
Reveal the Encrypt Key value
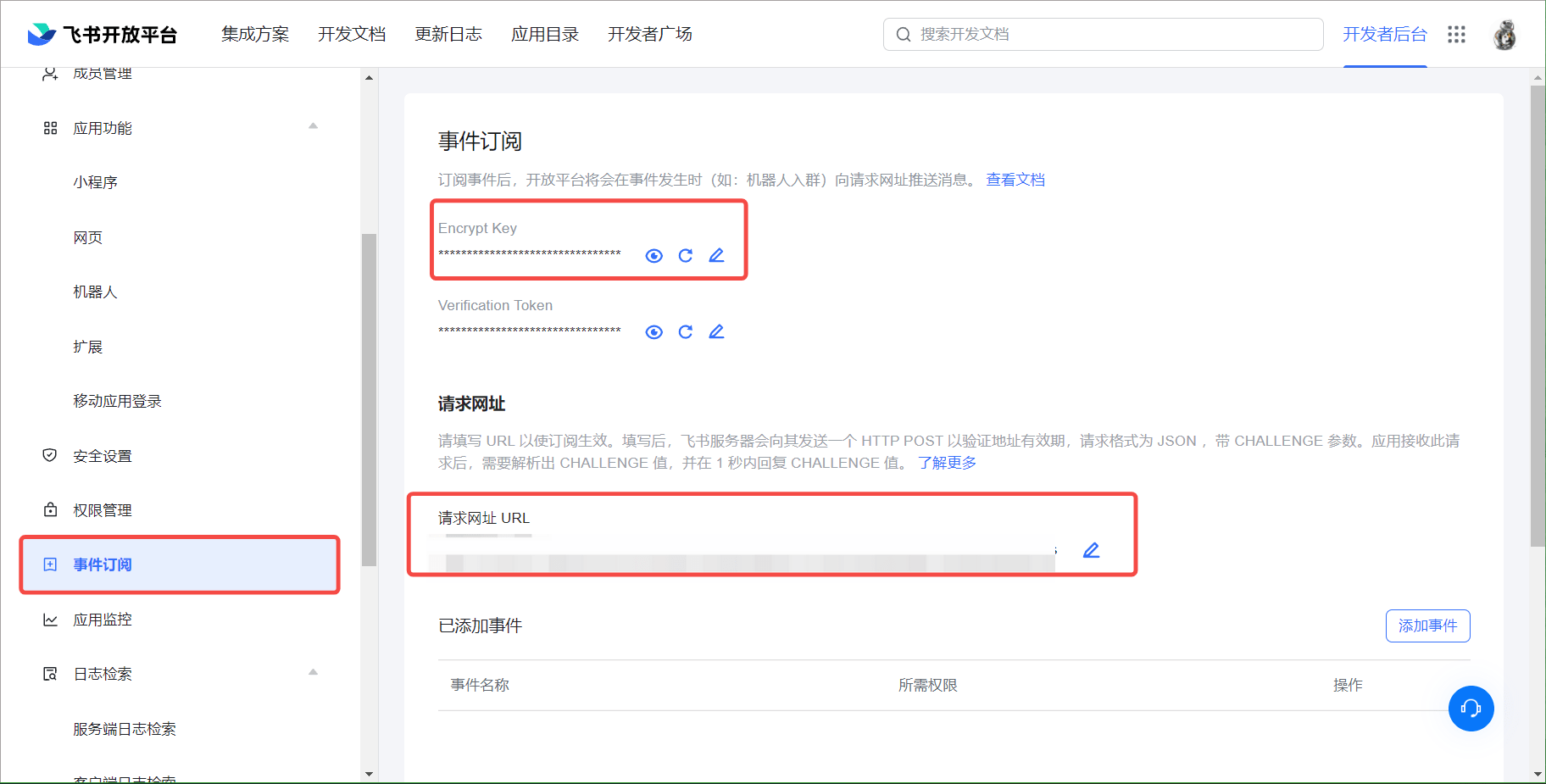(653, 256)
